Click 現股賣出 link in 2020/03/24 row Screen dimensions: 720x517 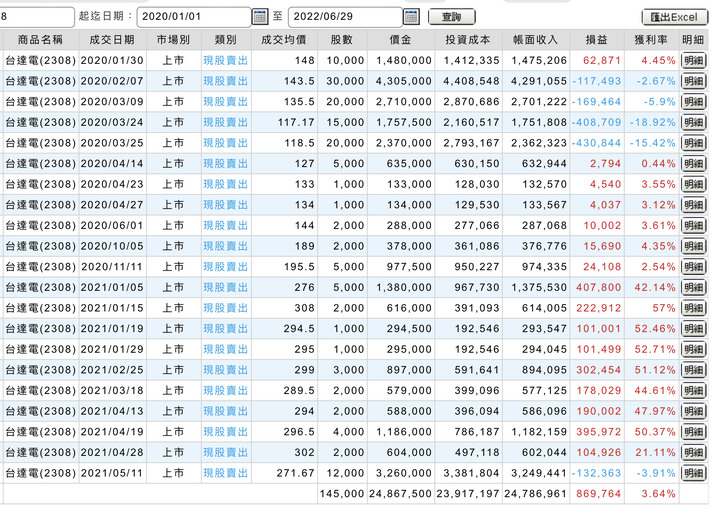click(225, 123)
